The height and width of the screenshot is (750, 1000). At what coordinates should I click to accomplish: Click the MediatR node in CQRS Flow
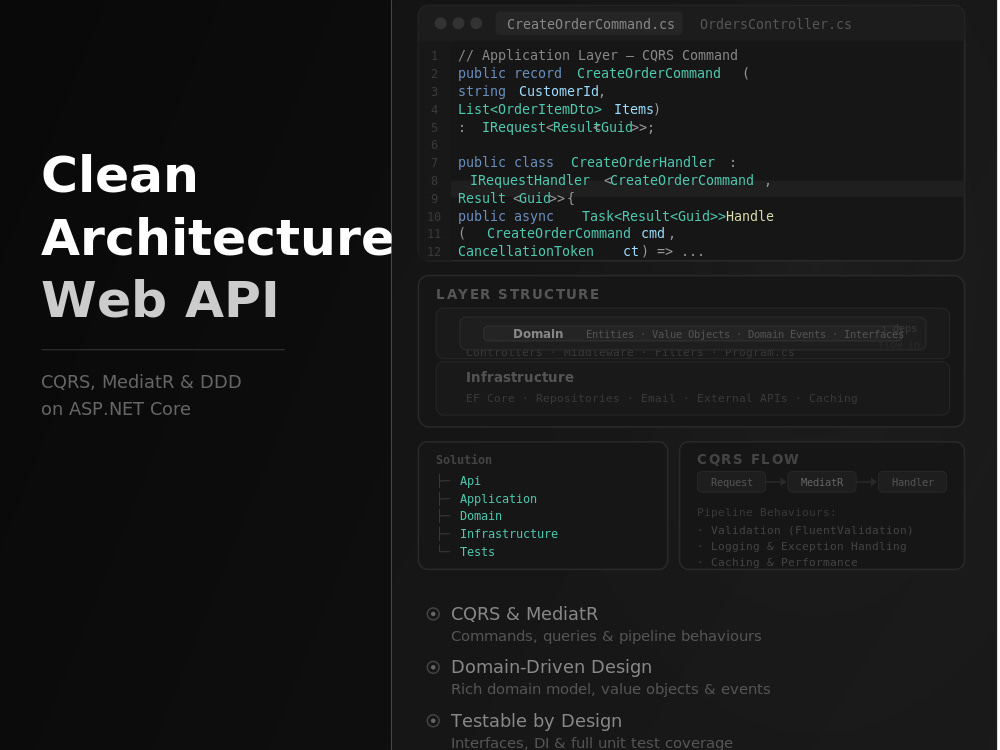pos(821,482)
